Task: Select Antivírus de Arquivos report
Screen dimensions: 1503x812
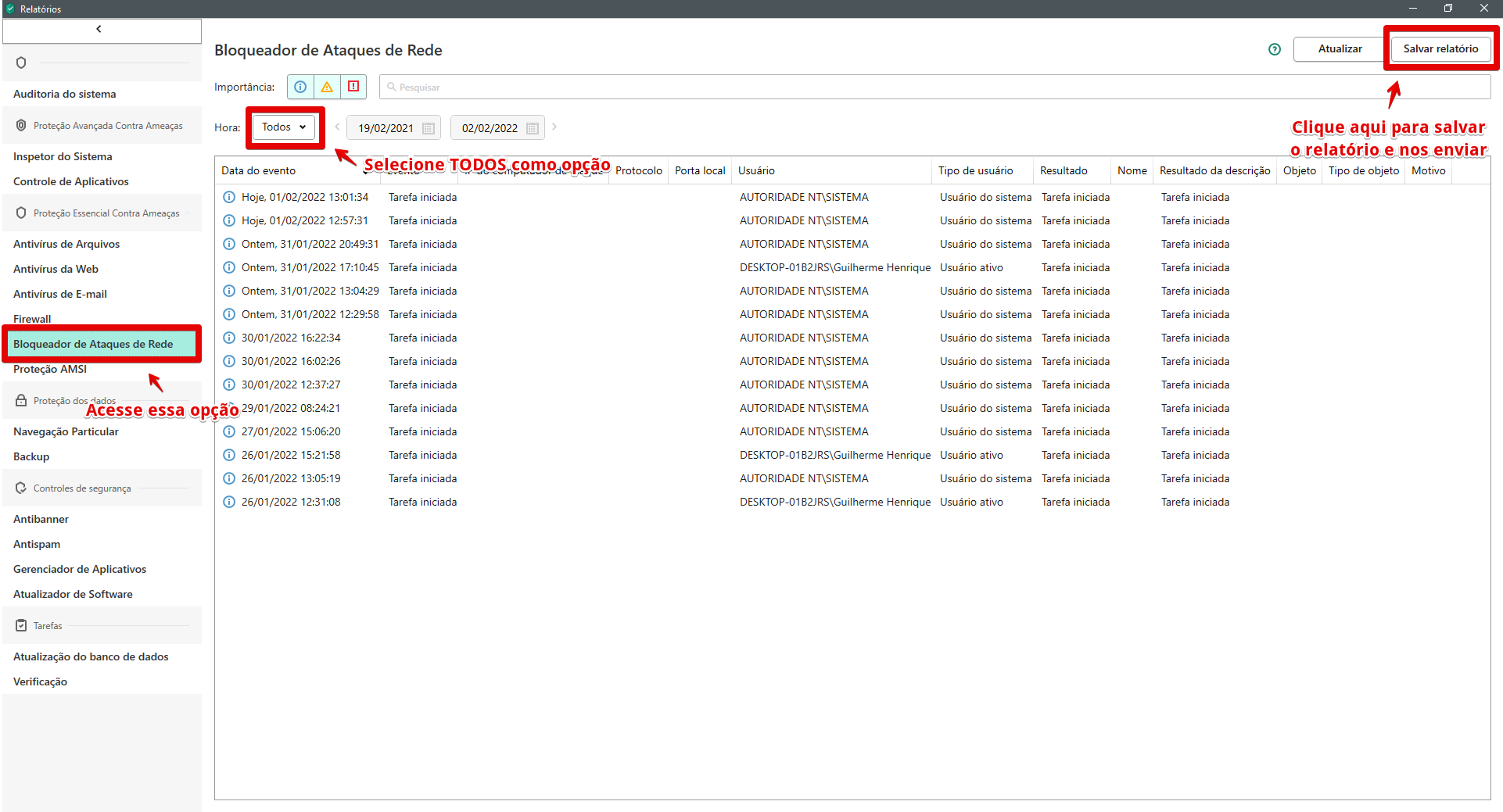Action: point(66,244)
